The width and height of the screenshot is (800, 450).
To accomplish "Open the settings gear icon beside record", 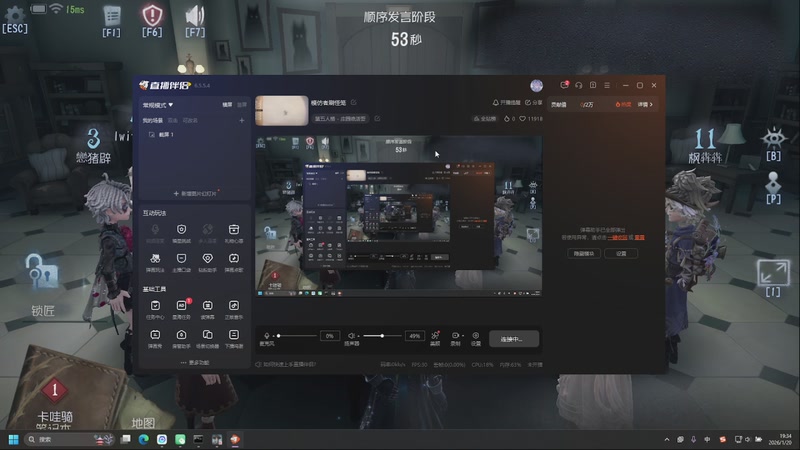I will [x=476, y=336].
